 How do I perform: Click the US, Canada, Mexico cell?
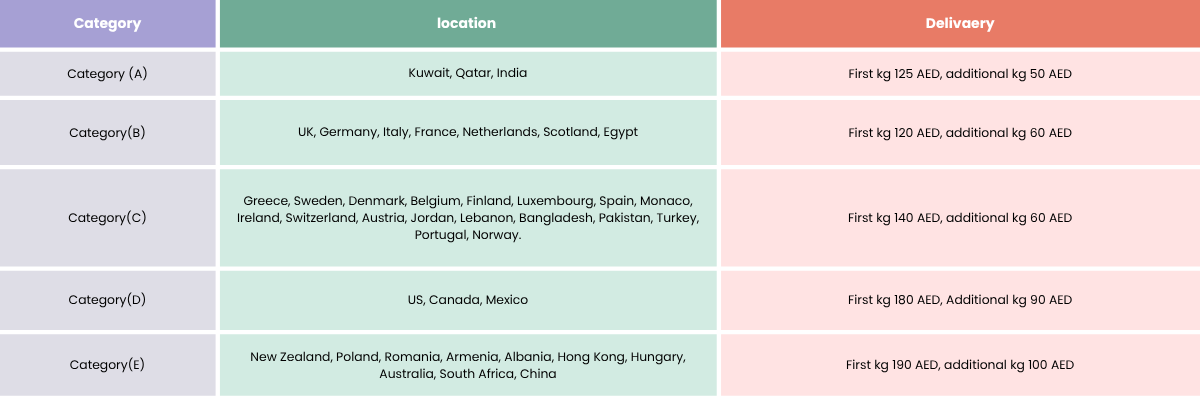coord(467,299)
